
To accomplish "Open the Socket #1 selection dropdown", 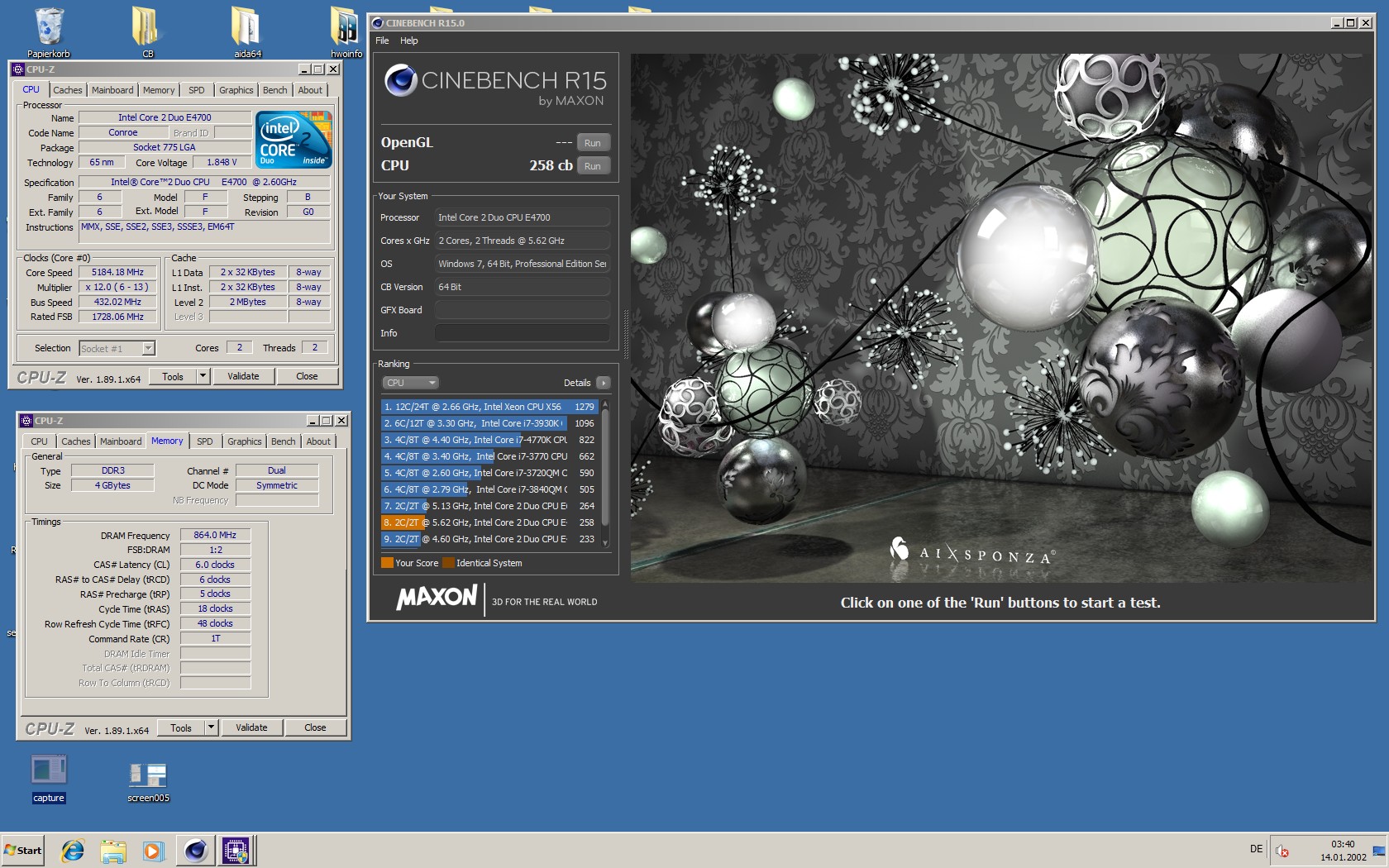I will point(117,348).
